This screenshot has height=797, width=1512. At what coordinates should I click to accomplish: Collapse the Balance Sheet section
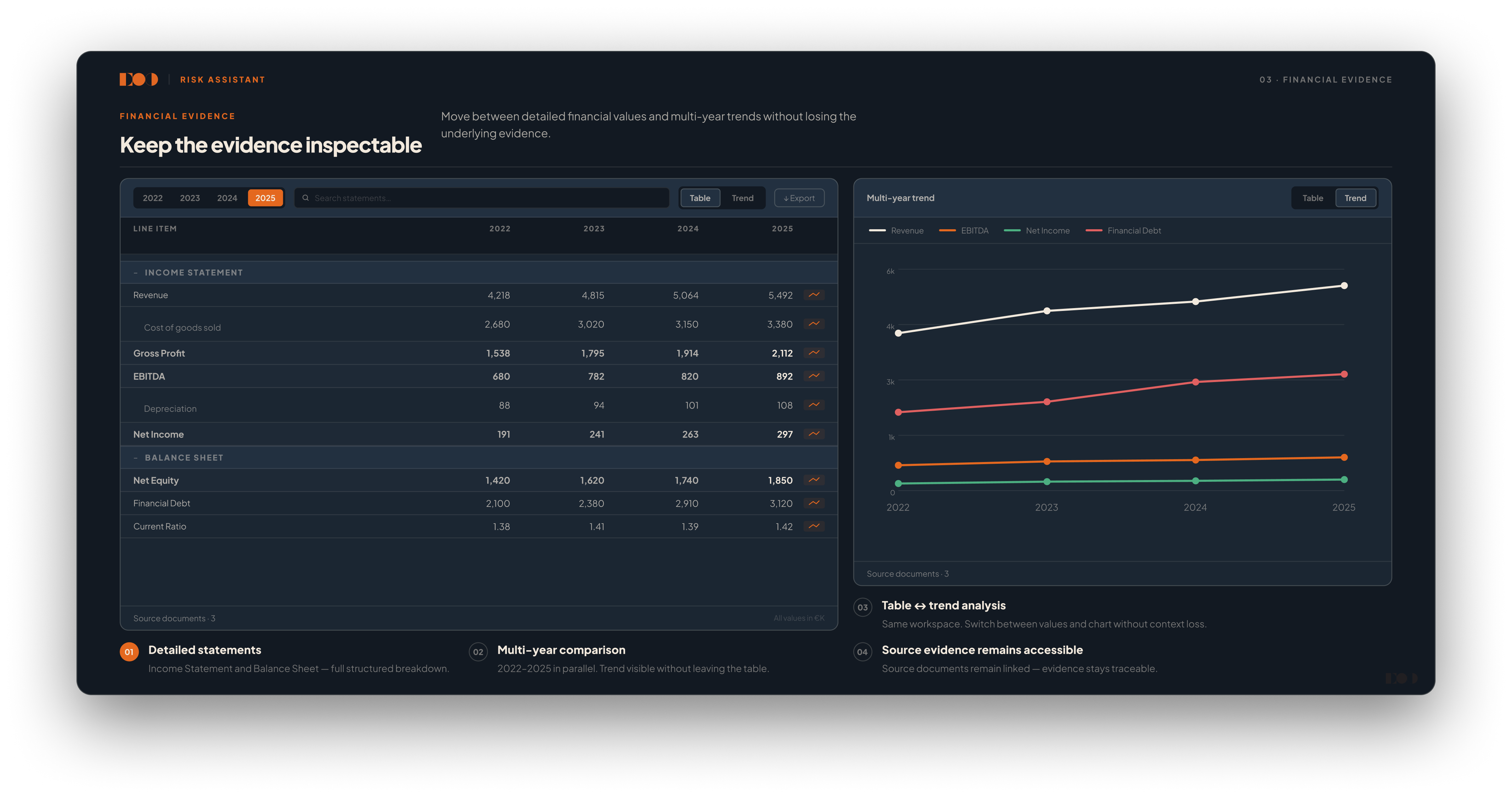[x=136, y=457]
